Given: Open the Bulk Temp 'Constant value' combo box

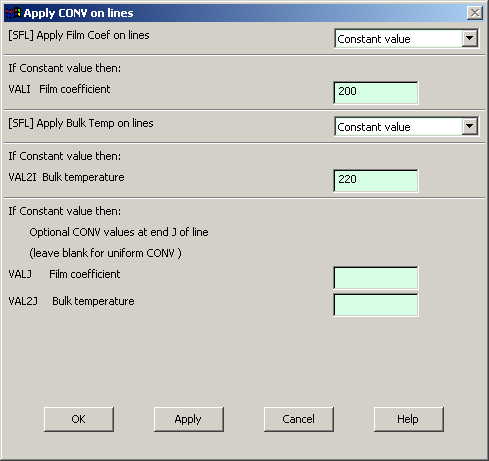Looking at the screenshot, I should (406, 126).
